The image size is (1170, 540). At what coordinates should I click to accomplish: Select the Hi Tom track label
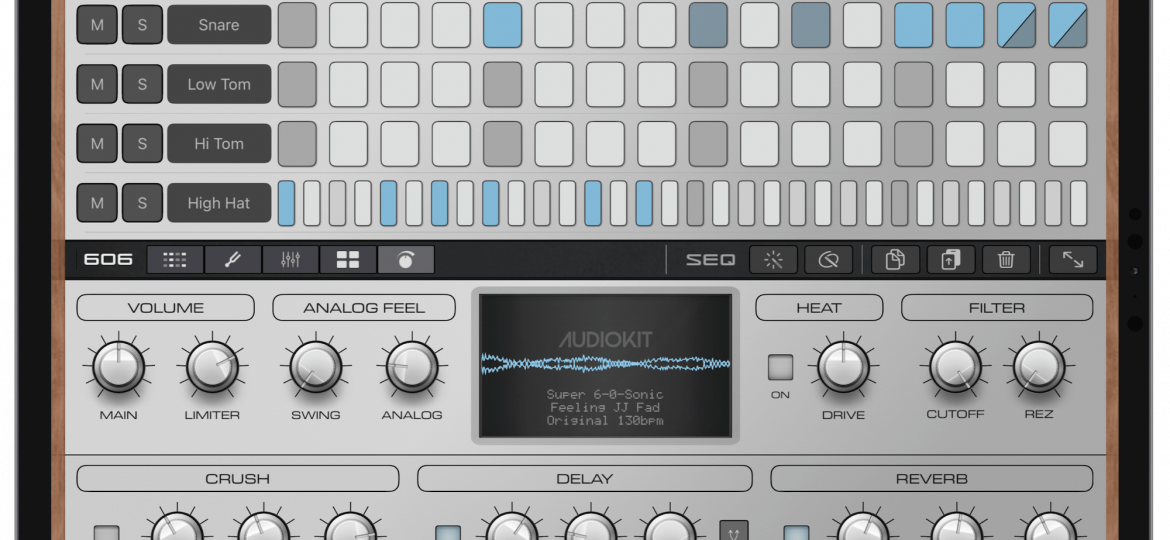pyautogui.click(x=219, y=143)
